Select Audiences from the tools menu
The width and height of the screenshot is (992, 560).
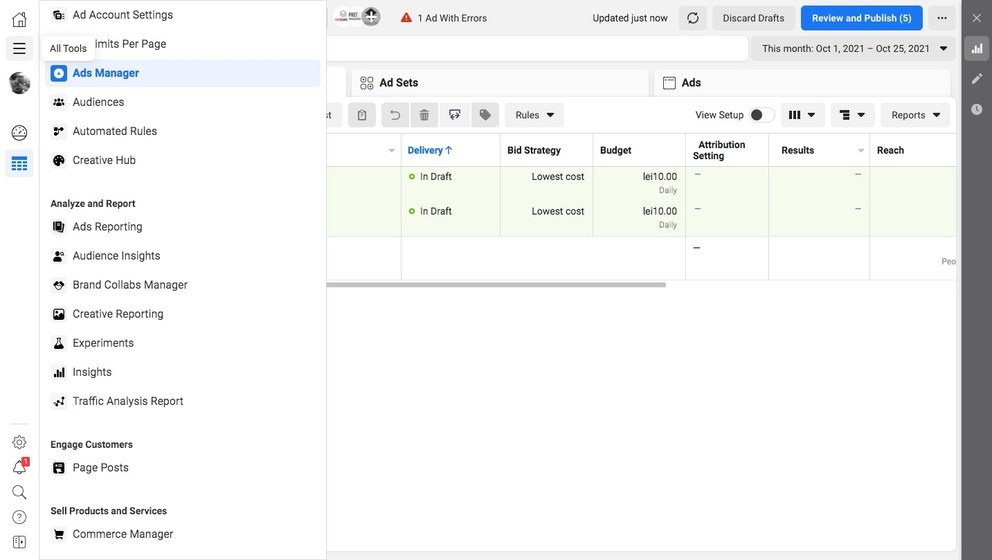[98, 102]
